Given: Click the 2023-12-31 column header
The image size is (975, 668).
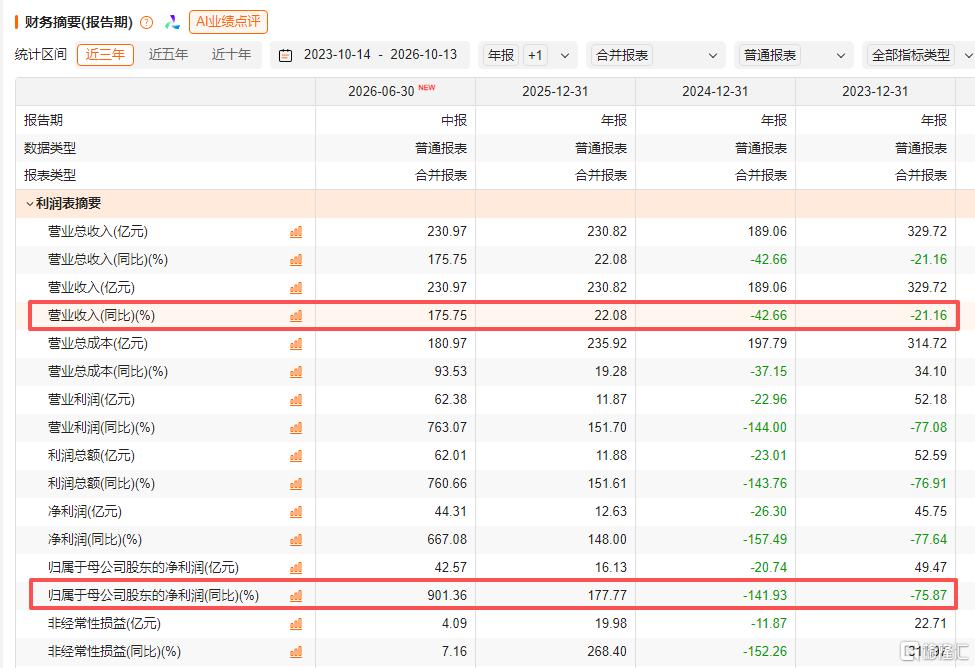Looking at the screenshot, I should (875, 91).
